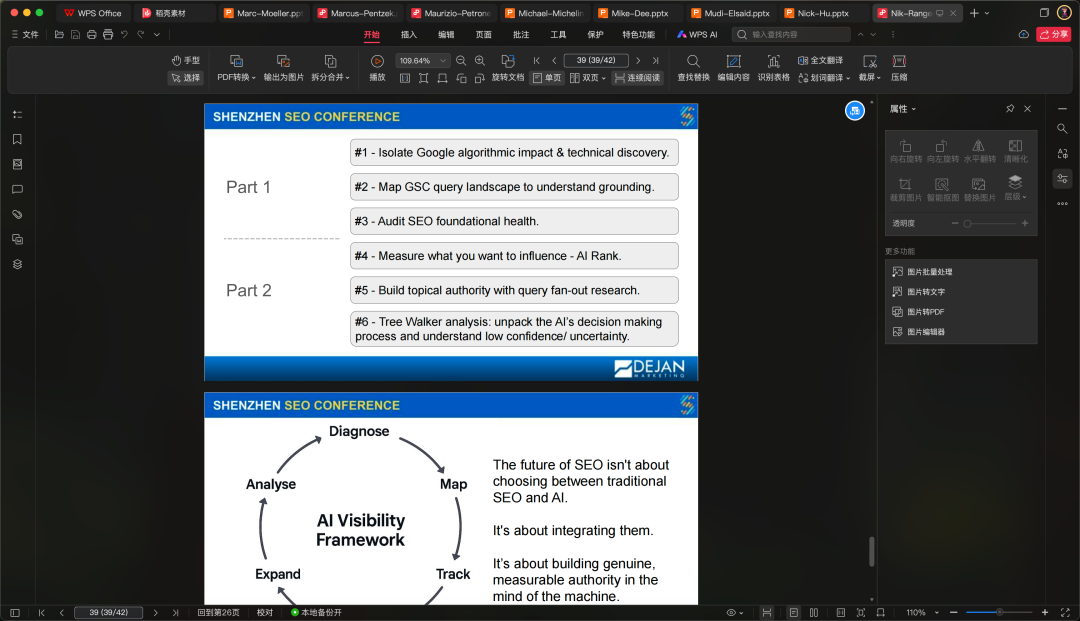Open the layers stack icon in left sidebar
Viewport: 1080px width, 621px height.
click(x=17, y=264)
